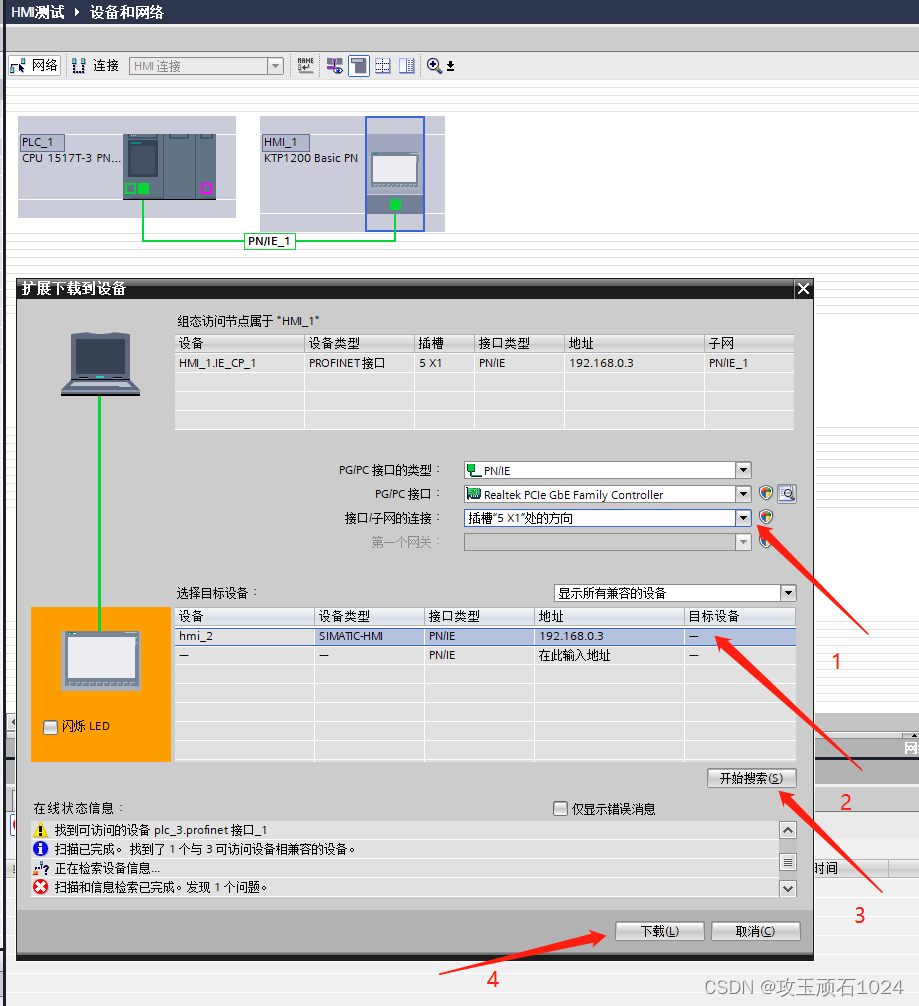919x1006 pixels.
Task: Select the 扫描和信息检索已完成 error message
Action: point(160,887)
